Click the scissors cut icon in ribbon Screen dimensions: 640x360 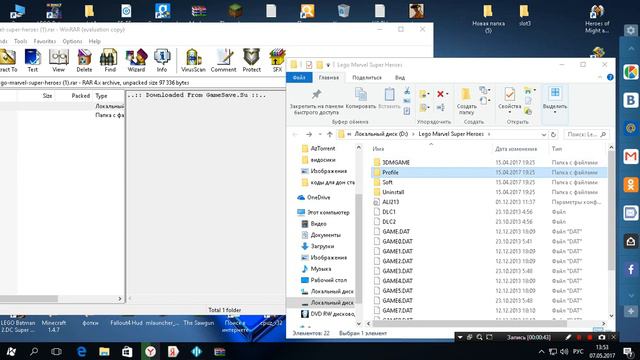pyautogui.click(x=407, y=91)
